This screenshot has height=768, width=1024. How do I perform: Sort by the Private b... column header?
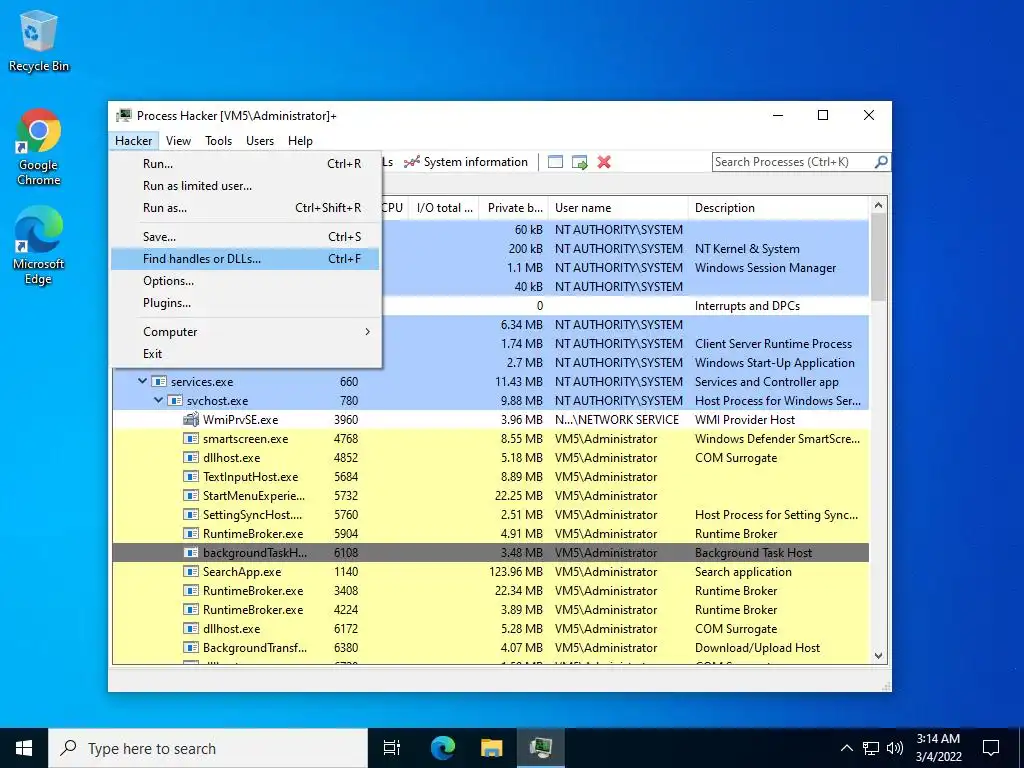[514, 208]
